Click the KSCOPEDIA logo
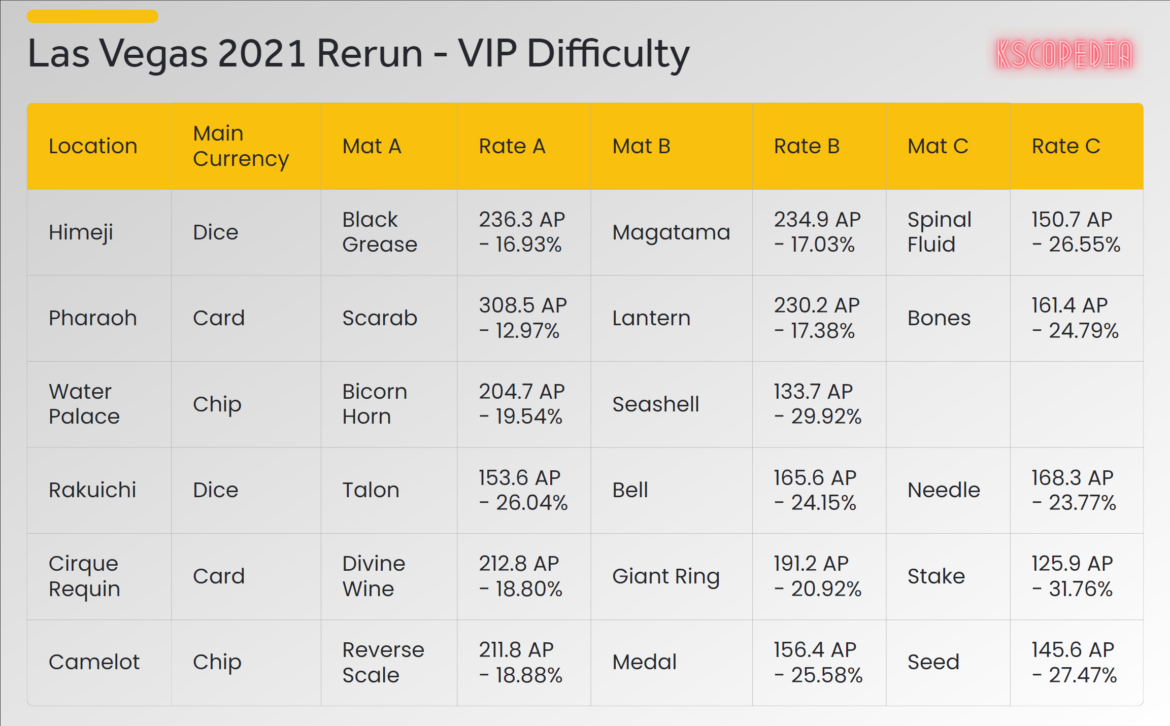The width and height of the screenshot is (1170, 726). [x=1064, y=55]
